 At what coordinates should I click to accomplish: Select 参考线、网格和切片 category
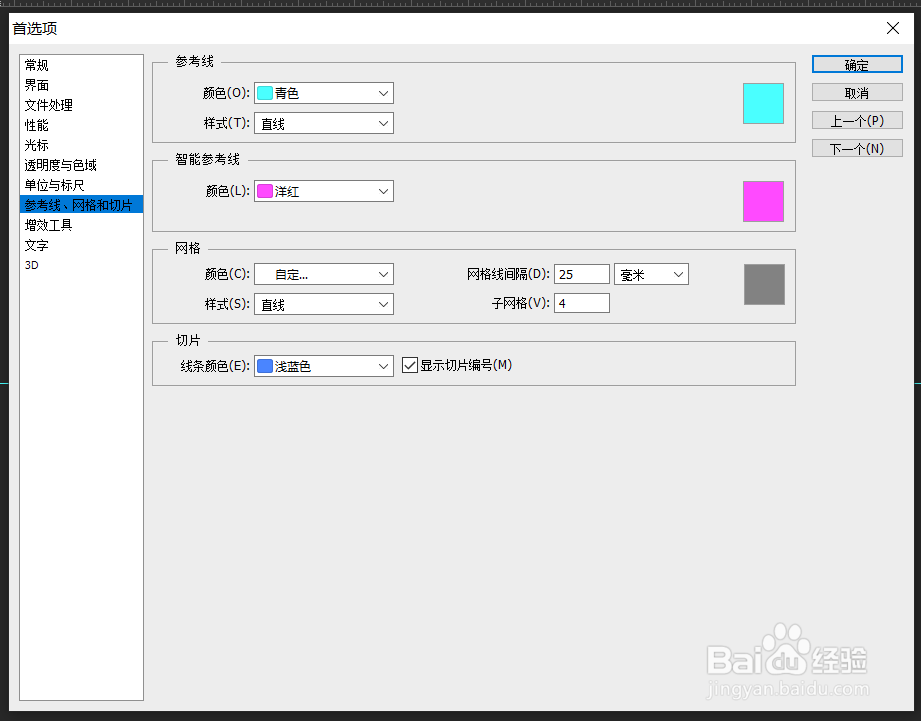click(81, 205)
